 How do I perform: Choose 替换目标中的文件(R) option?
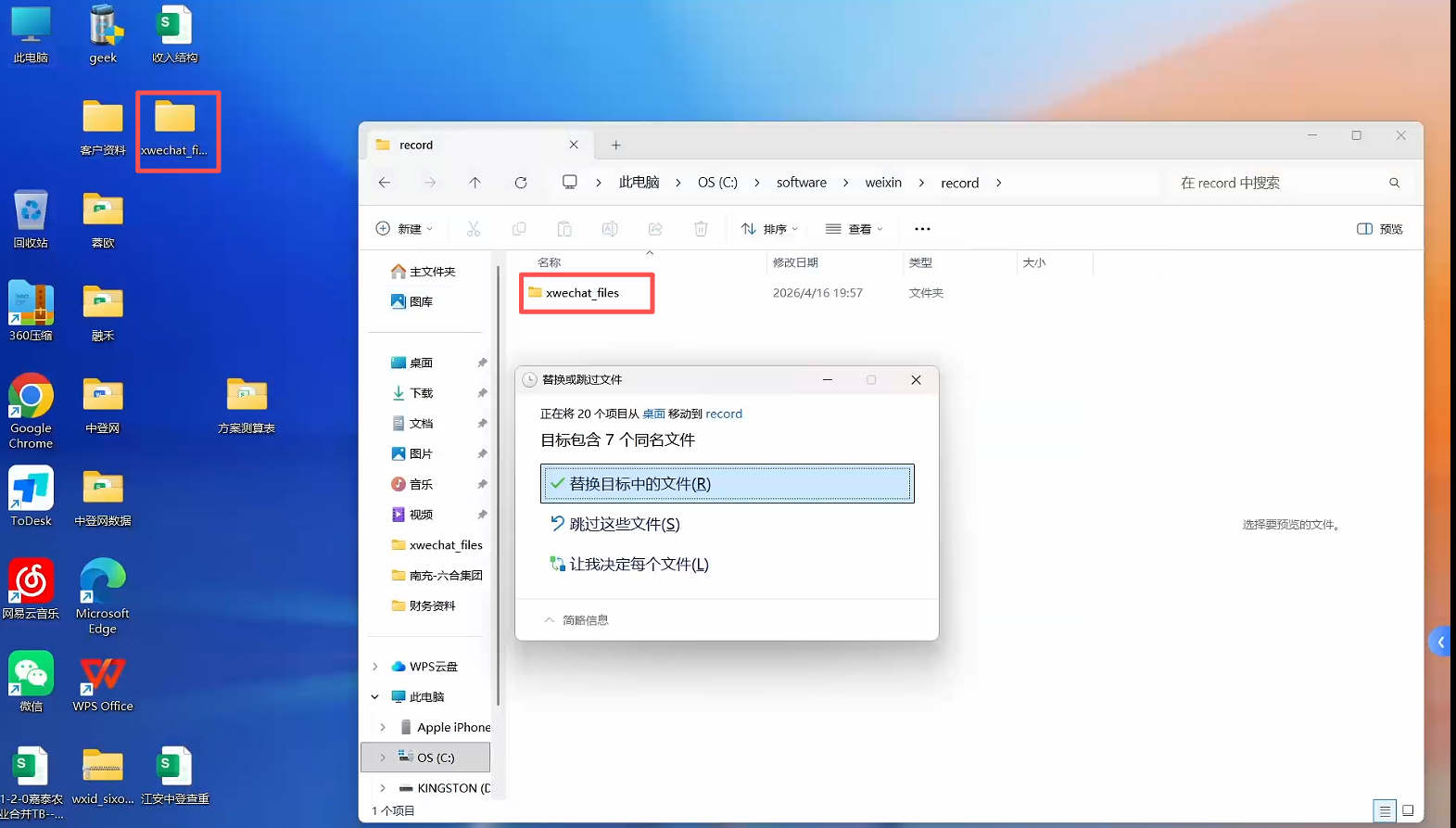[728, 484]
